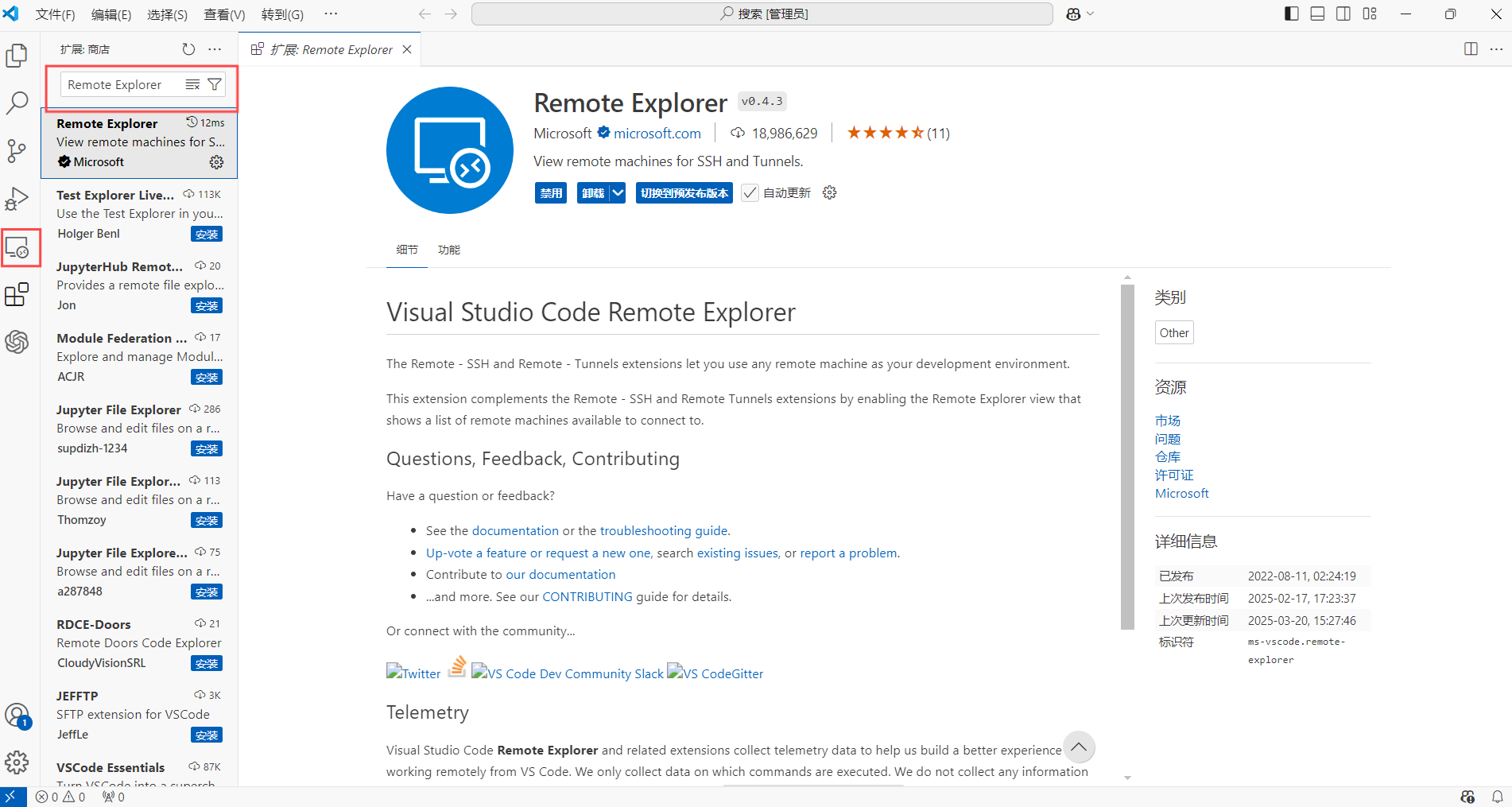Open microsoft.com publisher link

(x=657, y=134)
